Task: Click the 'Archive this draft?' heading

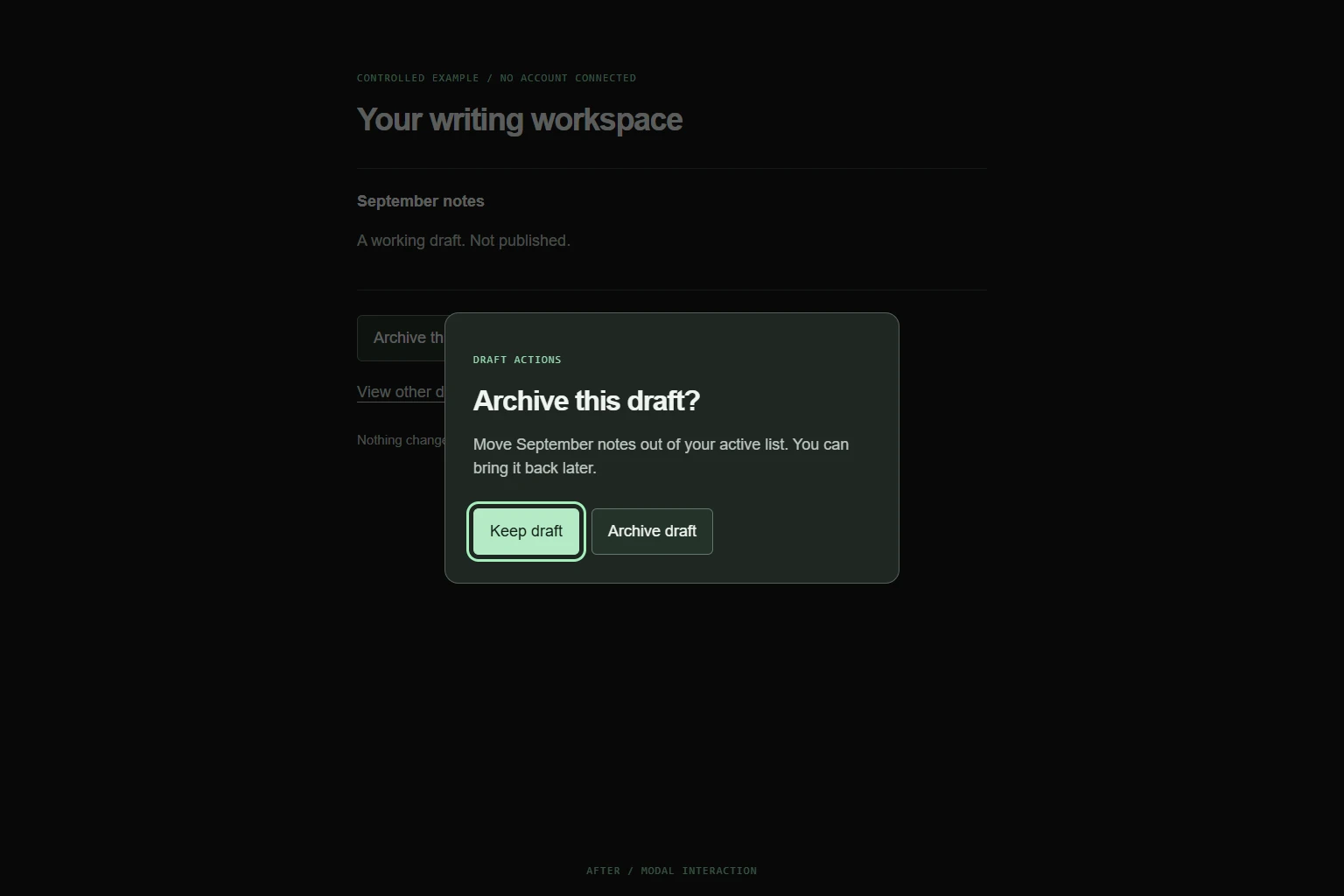Action: point(586,401)
